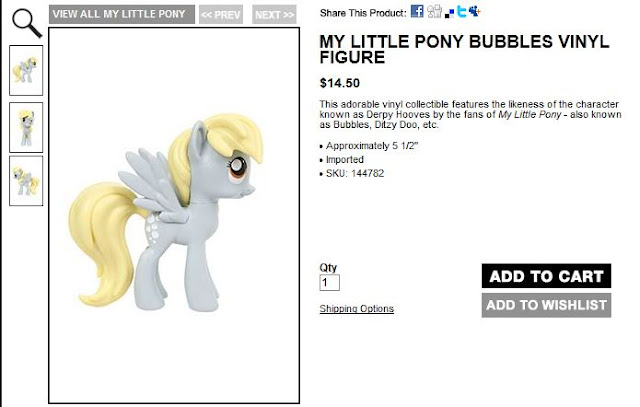The width and height of the screenshot is (640, 407).
Task: Click the magnifying glass zoom icon
Action: tap(27, 23)
